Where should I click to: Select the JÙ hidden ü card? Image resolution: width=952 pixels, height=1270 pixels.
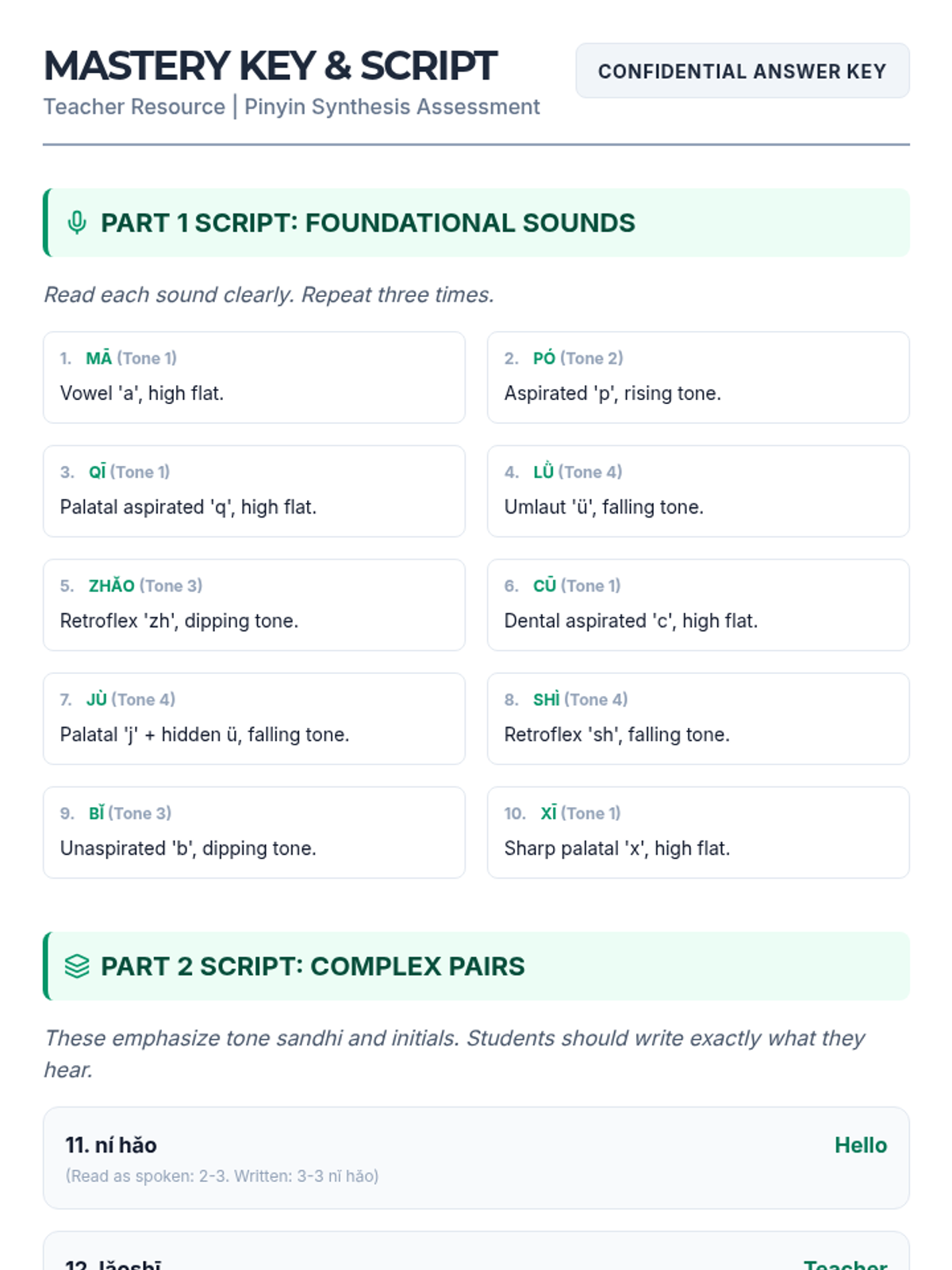click(x=254, y=718)
